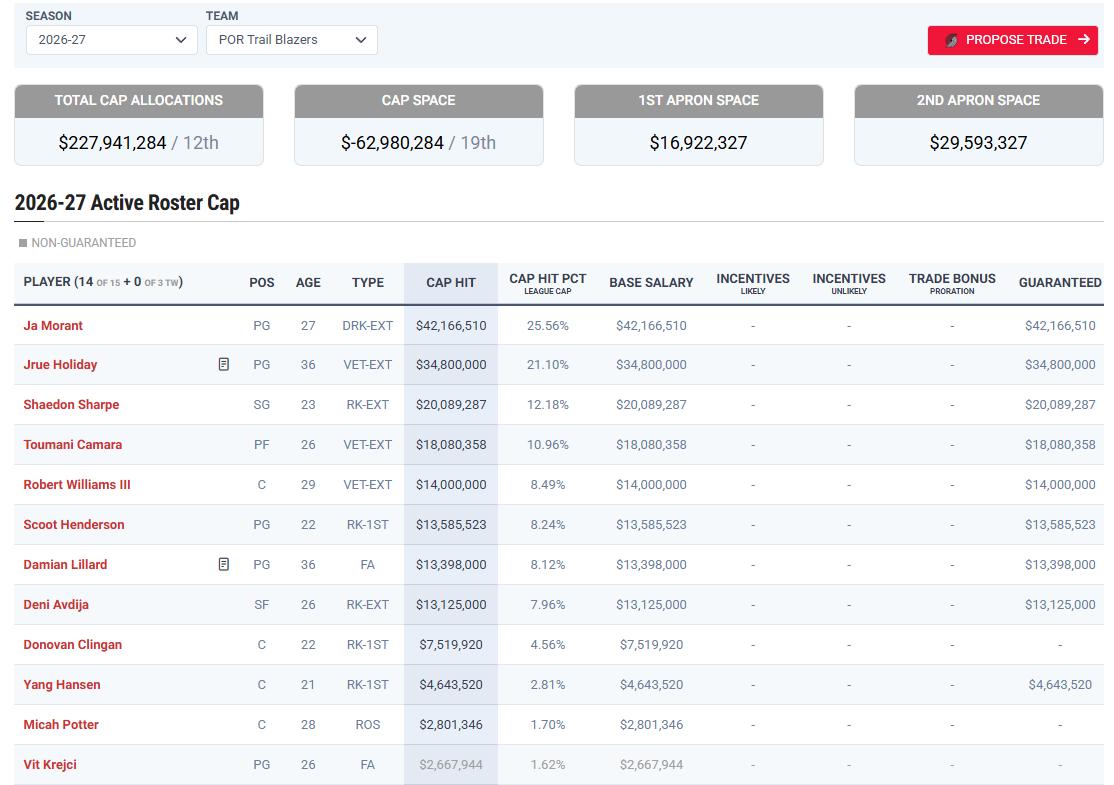Click the arrow icon on Propose Trade
Image resolution: width=1114 pixels, height=785 pixels.
pyautogui.click(x=1083, y=40)
